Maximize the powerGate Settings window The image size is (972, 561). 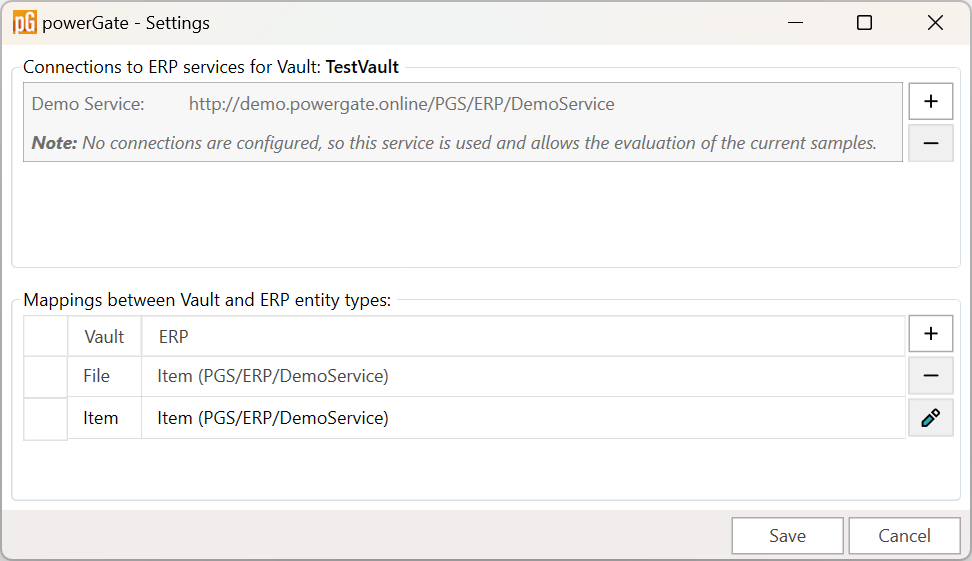click(864, 23)
